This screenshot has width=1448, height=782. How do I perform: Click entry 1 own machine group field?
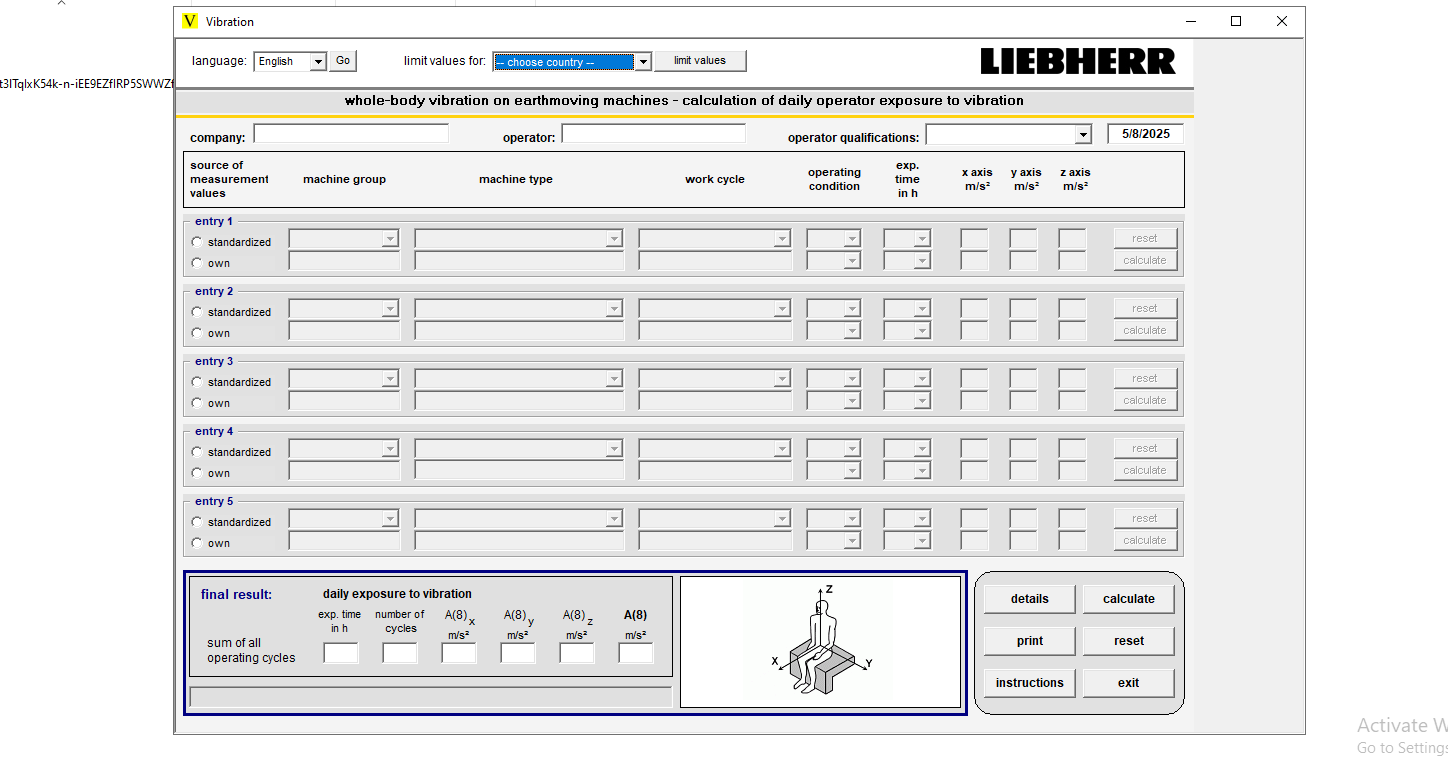pyautogui.click(x=345, y=261)
